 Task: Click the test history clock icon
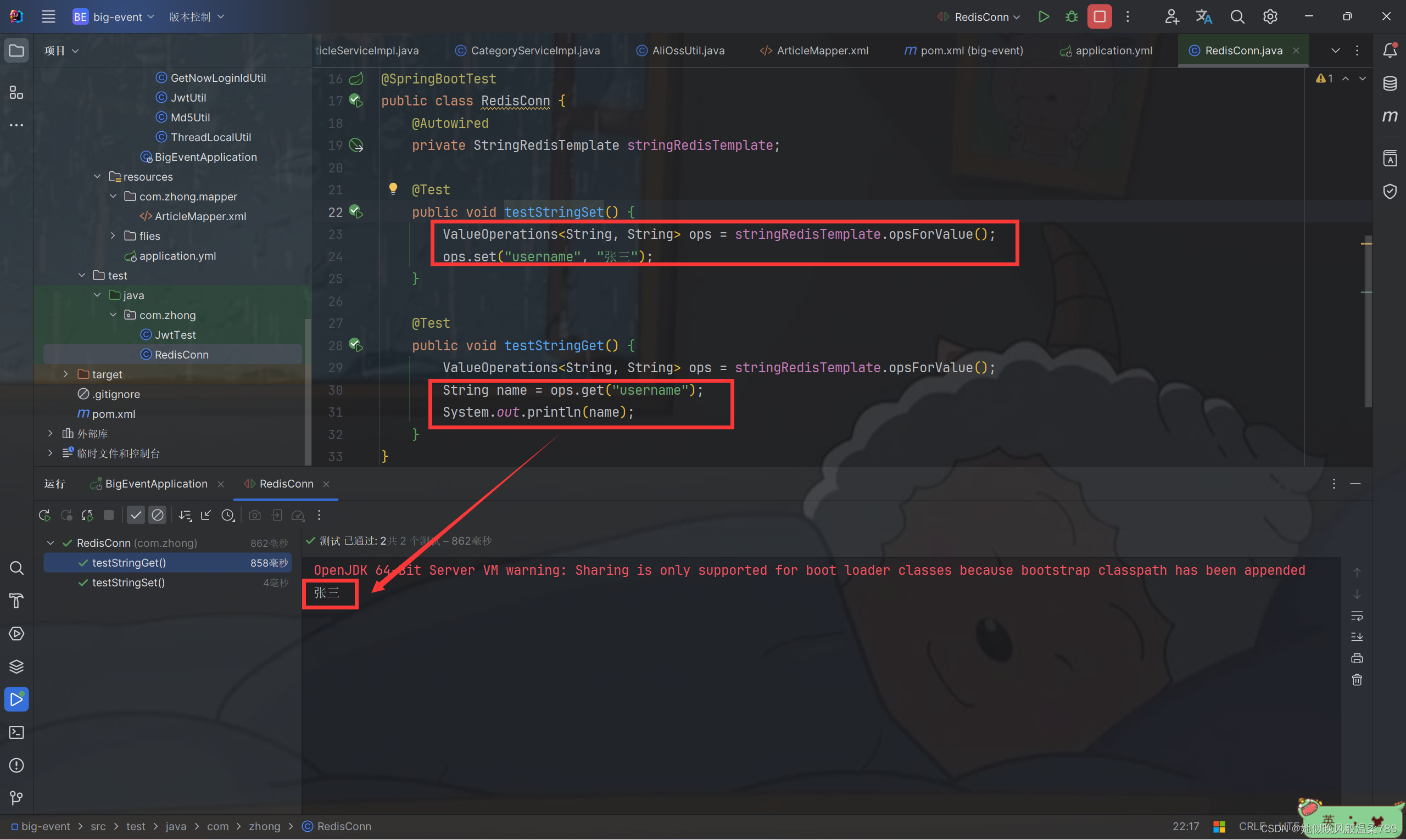coord(227,515)
